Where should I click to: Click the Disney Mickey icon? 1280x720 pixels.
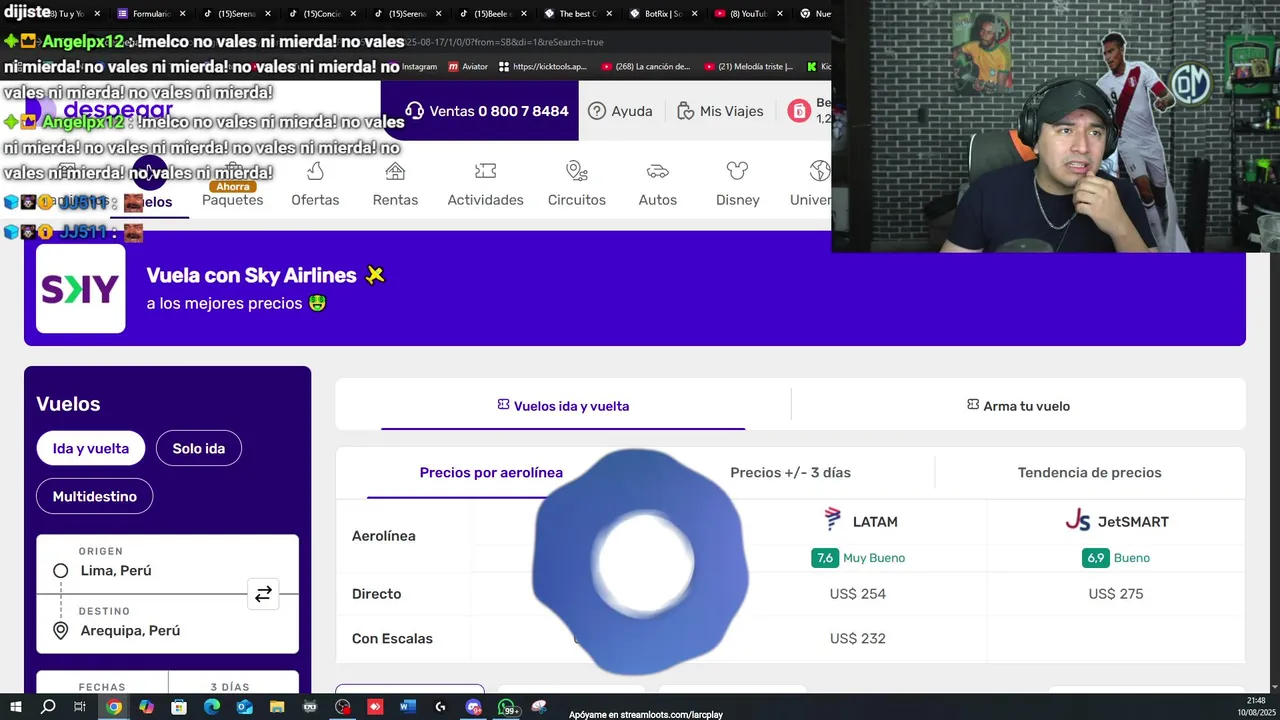point(737,171)
